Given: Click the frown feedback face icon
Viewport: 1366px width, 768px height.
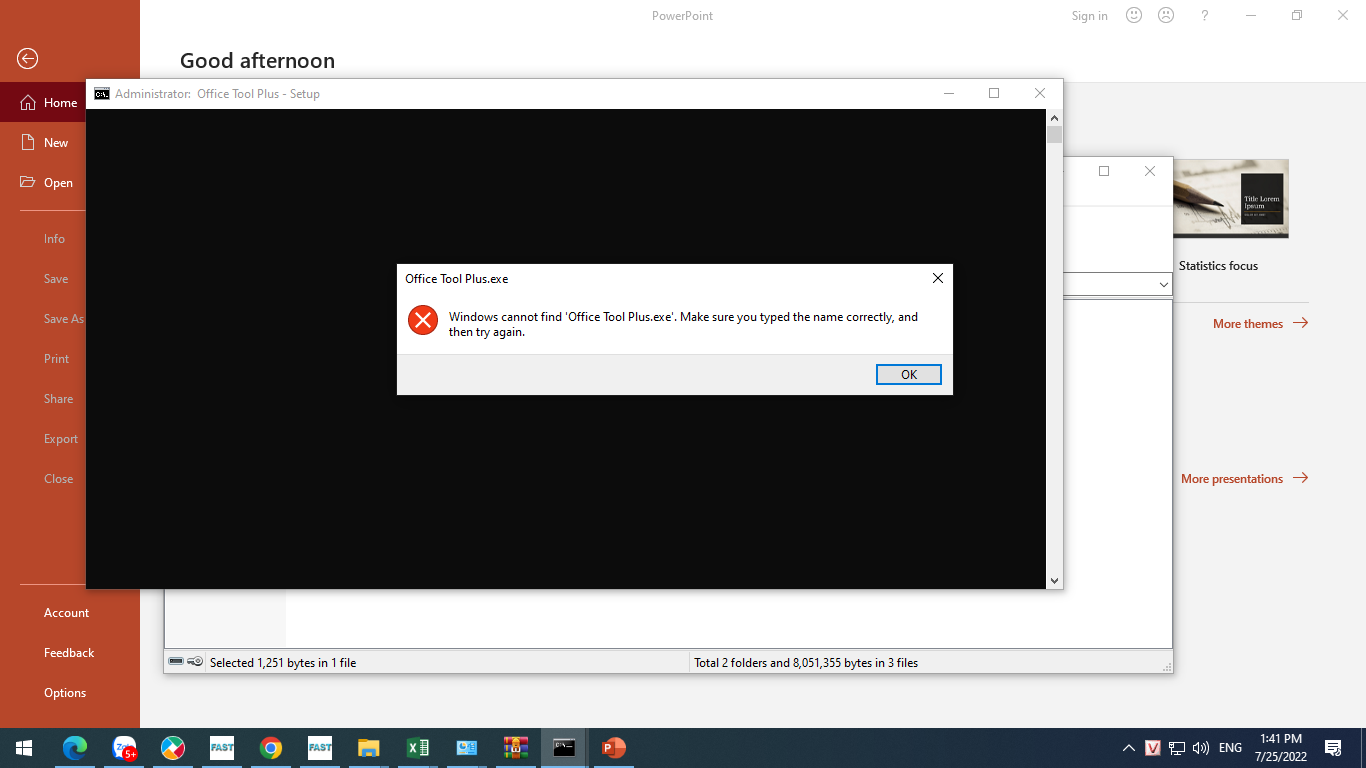Looking at the screenshot, I should pos(1166,15).
